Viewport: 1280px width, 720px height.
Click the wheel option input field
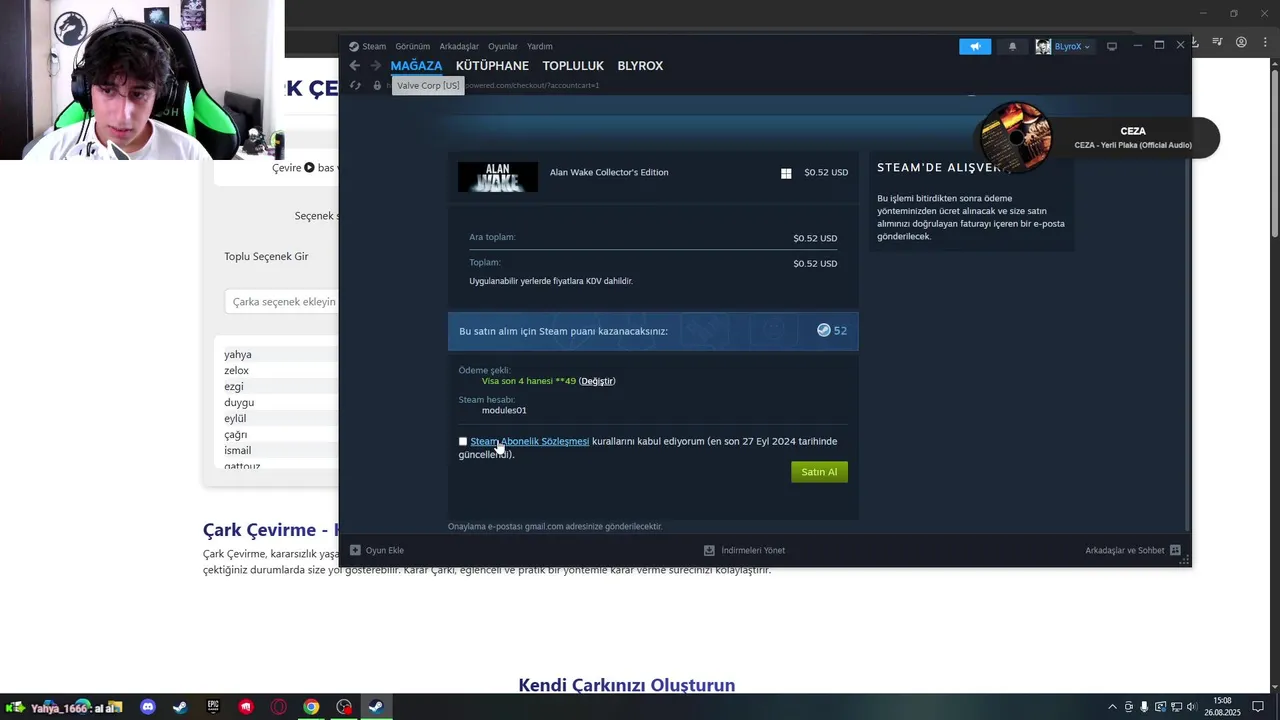282,302
